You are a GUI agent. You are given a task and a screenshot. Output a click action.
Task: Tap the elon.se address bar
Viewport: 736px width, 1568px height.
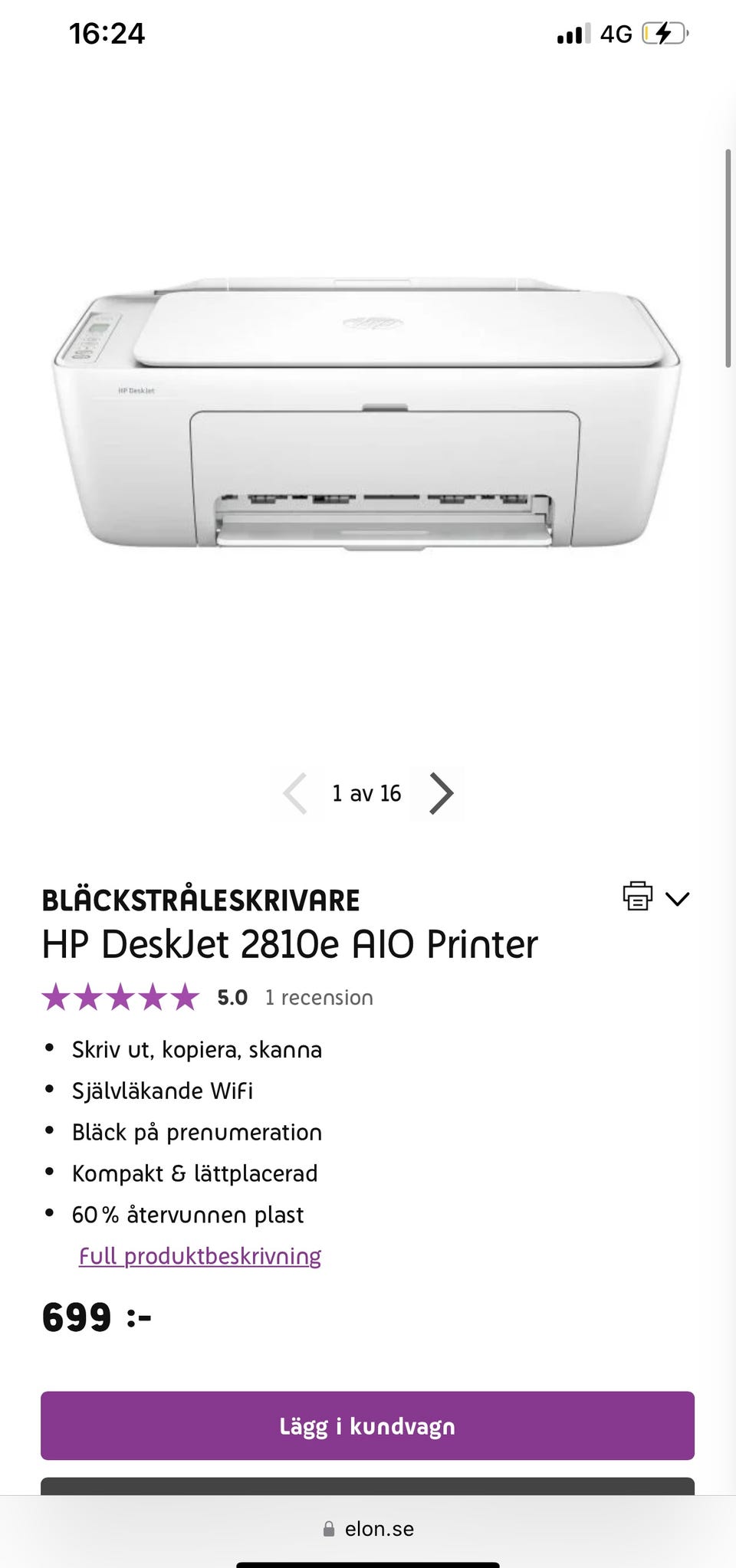point(368,1529)
